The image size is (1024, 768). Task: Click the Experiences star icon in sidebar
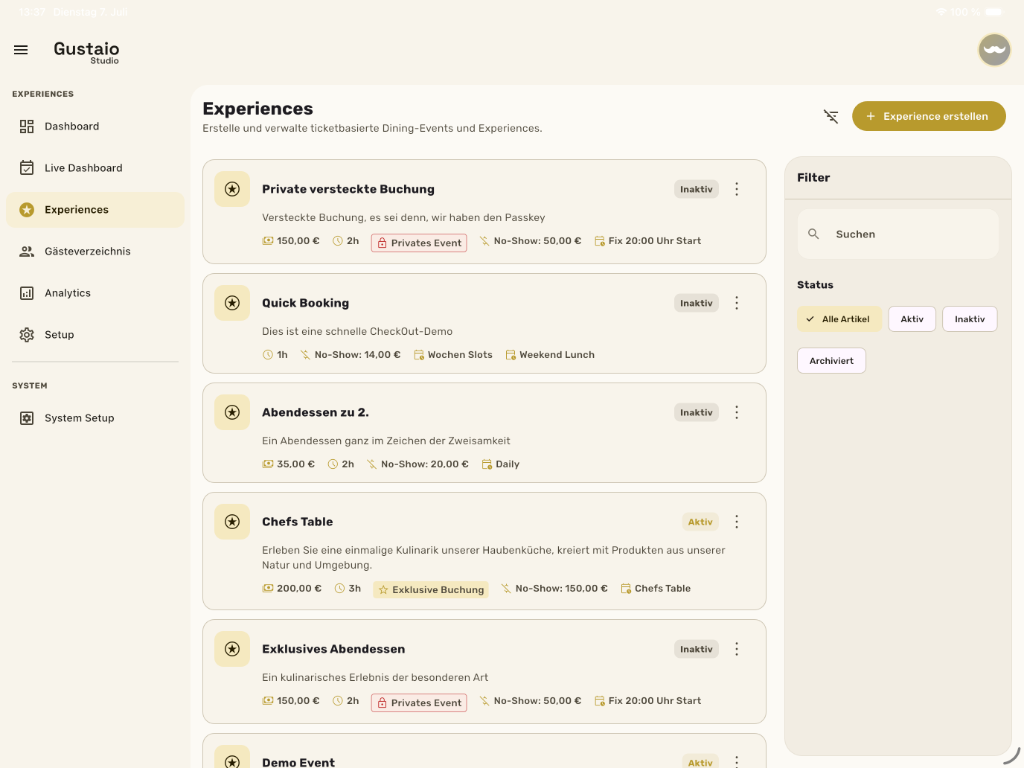click(x=27, y=210)
